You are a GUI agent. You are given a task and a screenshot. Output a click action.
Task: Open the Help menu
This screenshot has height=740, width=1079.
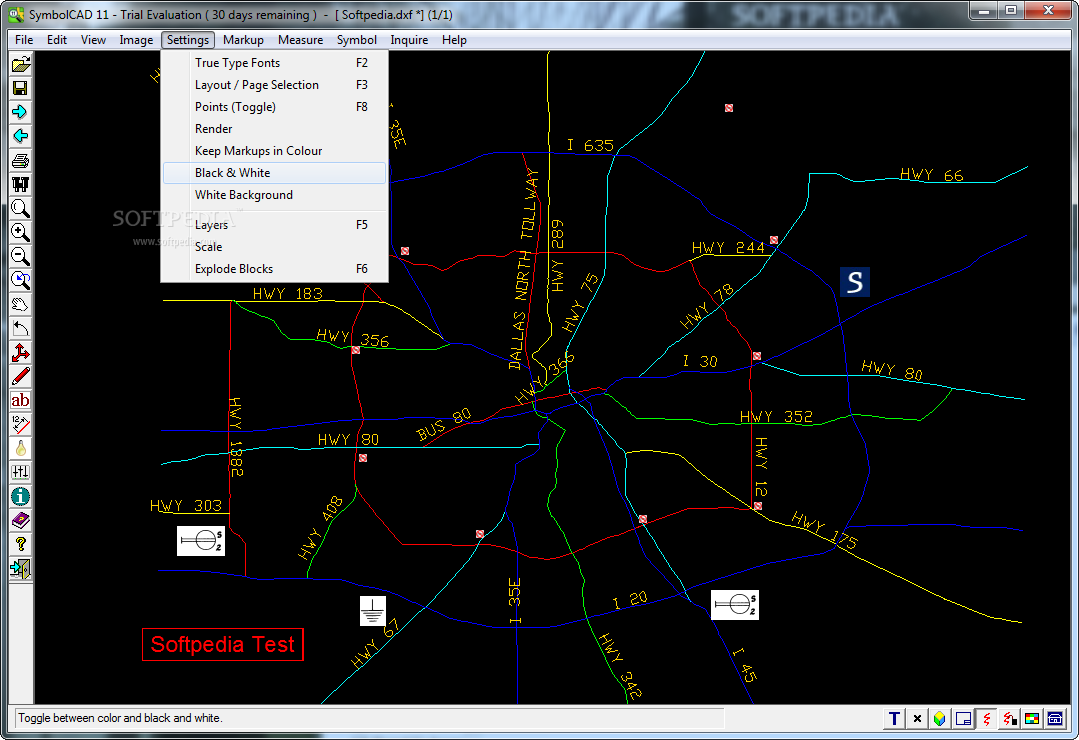tap(454, 40)
